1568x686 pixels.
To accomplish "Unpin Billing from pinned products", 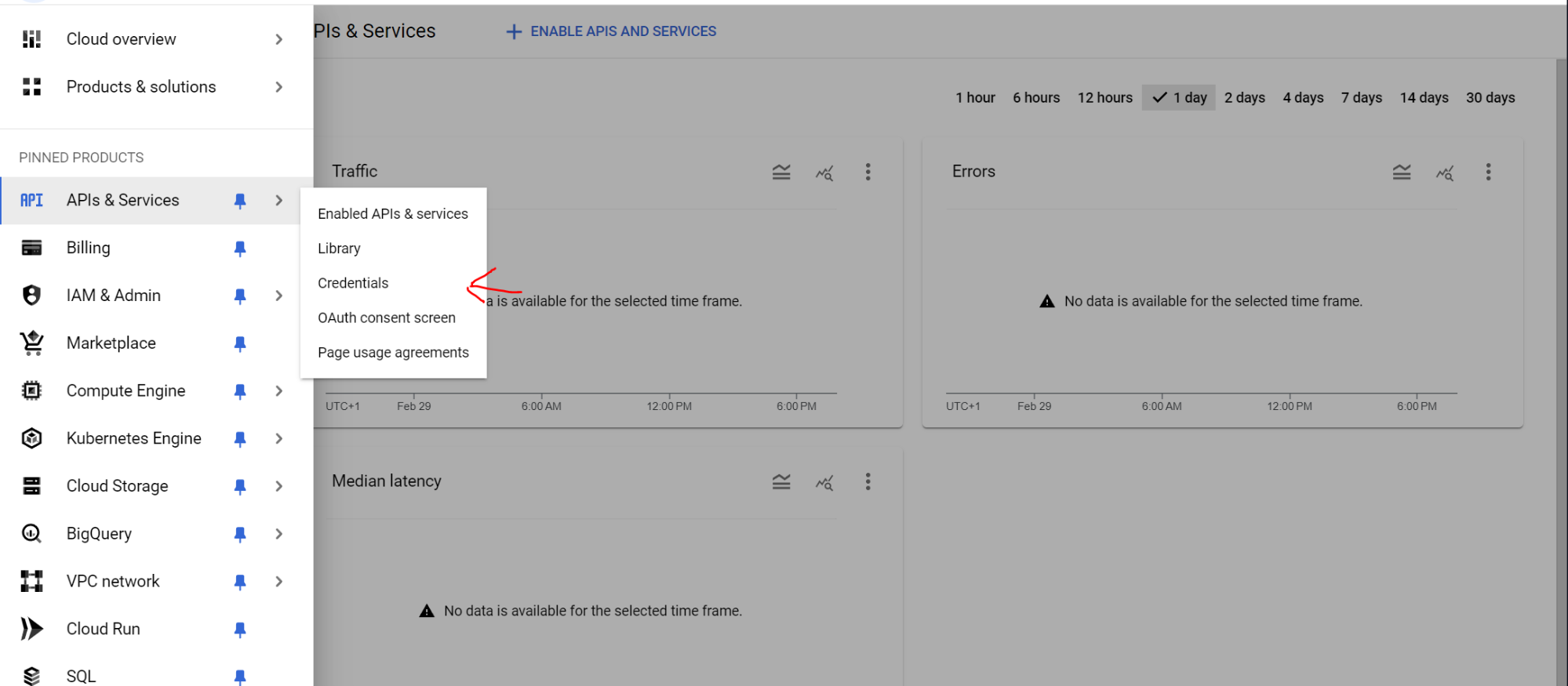I will pyautogui.click(x=240, y=249).
